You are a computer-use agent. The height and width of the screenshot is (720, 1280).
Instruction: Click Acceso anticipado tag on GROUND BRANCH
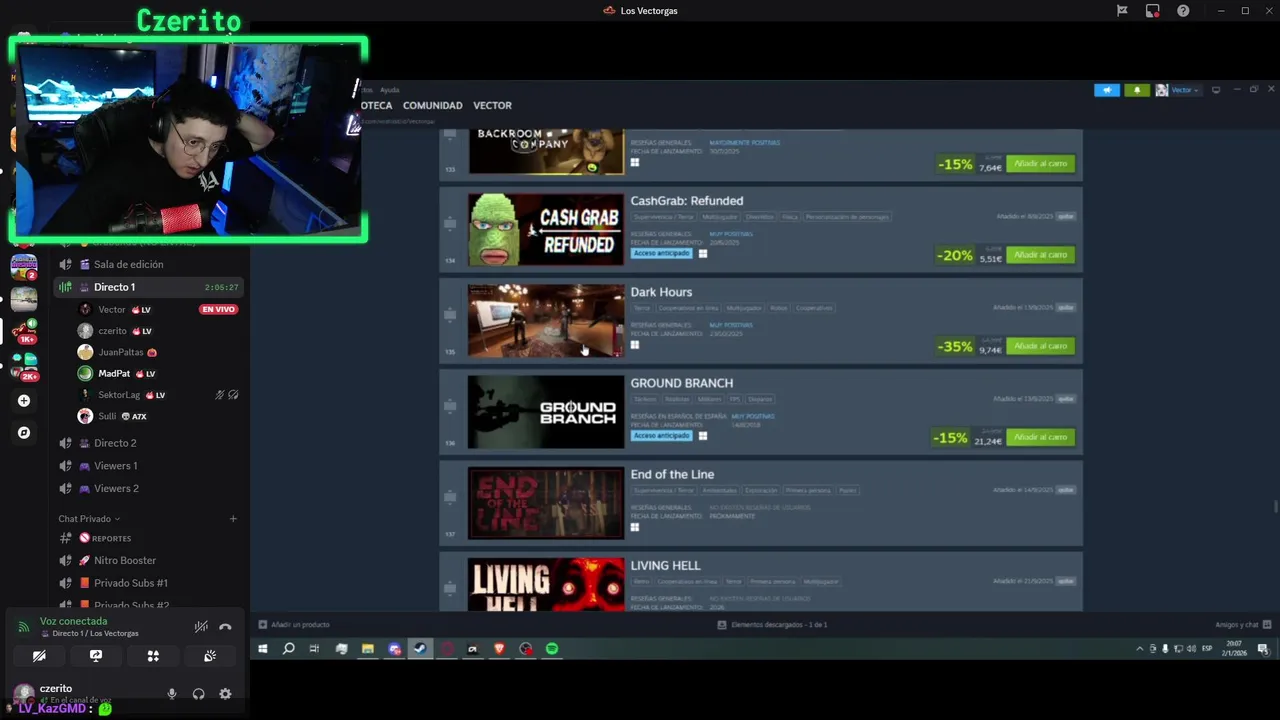(x=661, y=436)
